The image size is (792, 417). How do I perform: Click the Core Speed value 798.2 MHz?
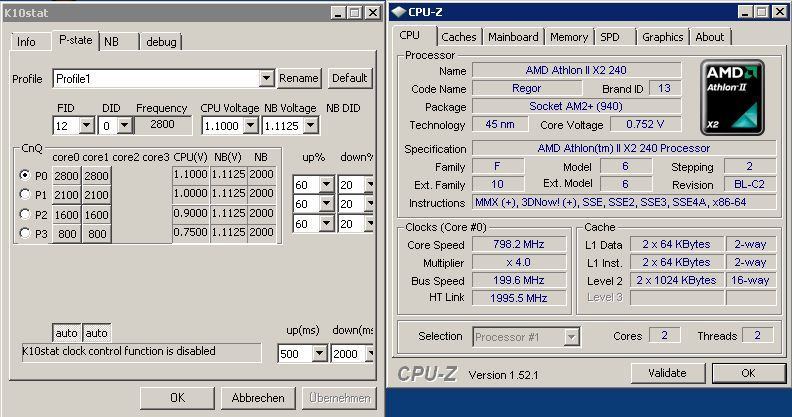pos(519,244)
